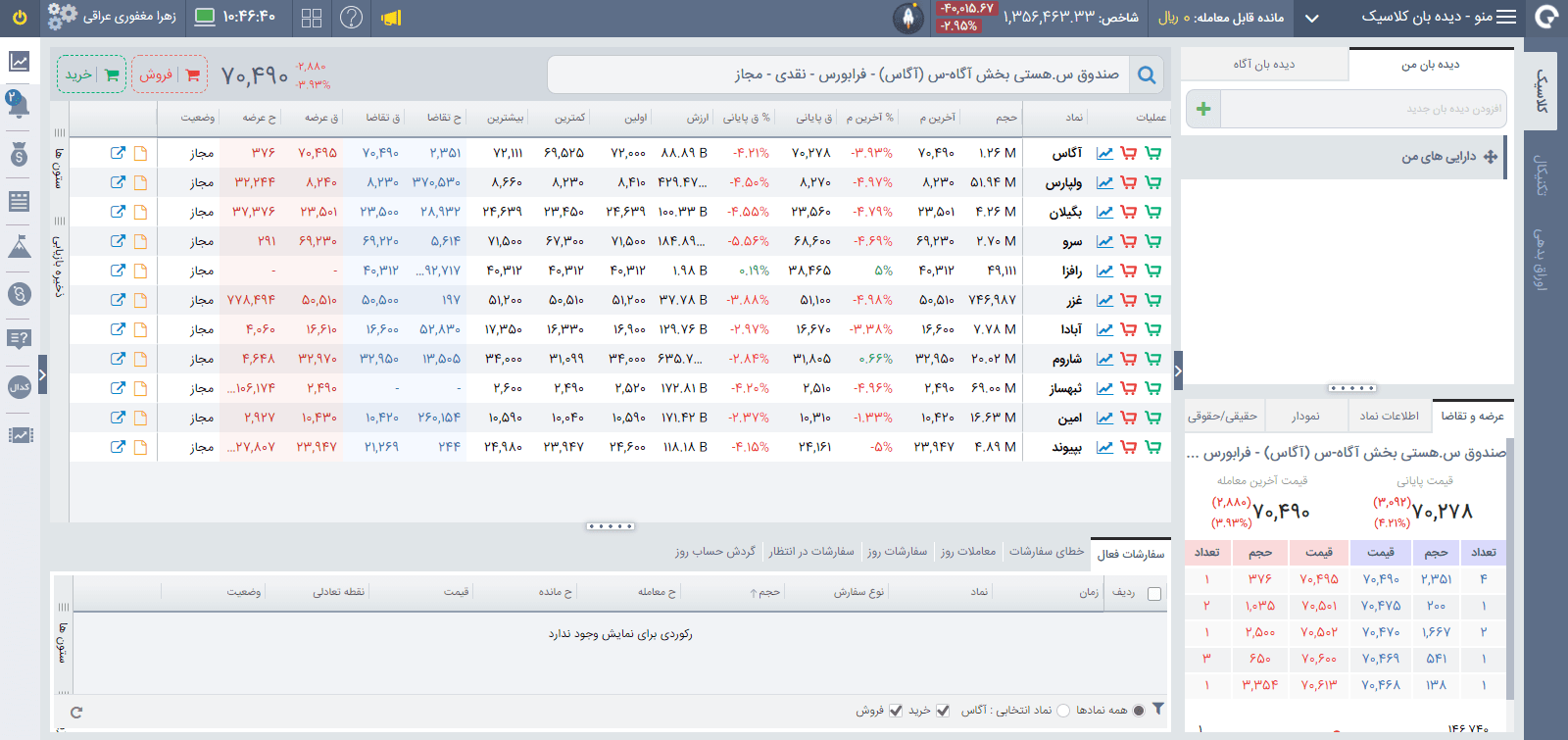Click green buy cart for غز row
The image size is (1568, 740).
[1152, 300]
